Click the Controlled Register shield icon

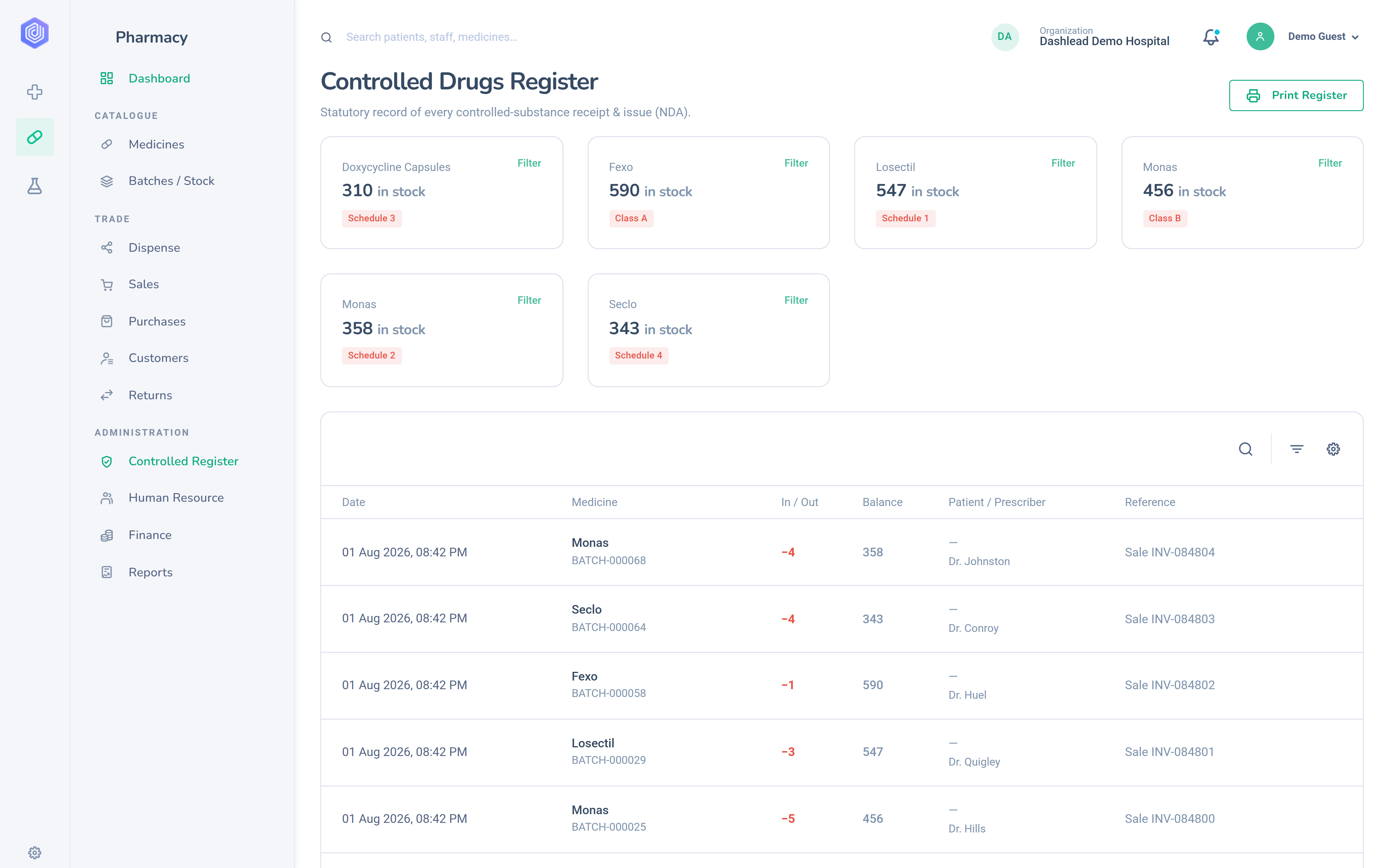click(x=107, y=461)
